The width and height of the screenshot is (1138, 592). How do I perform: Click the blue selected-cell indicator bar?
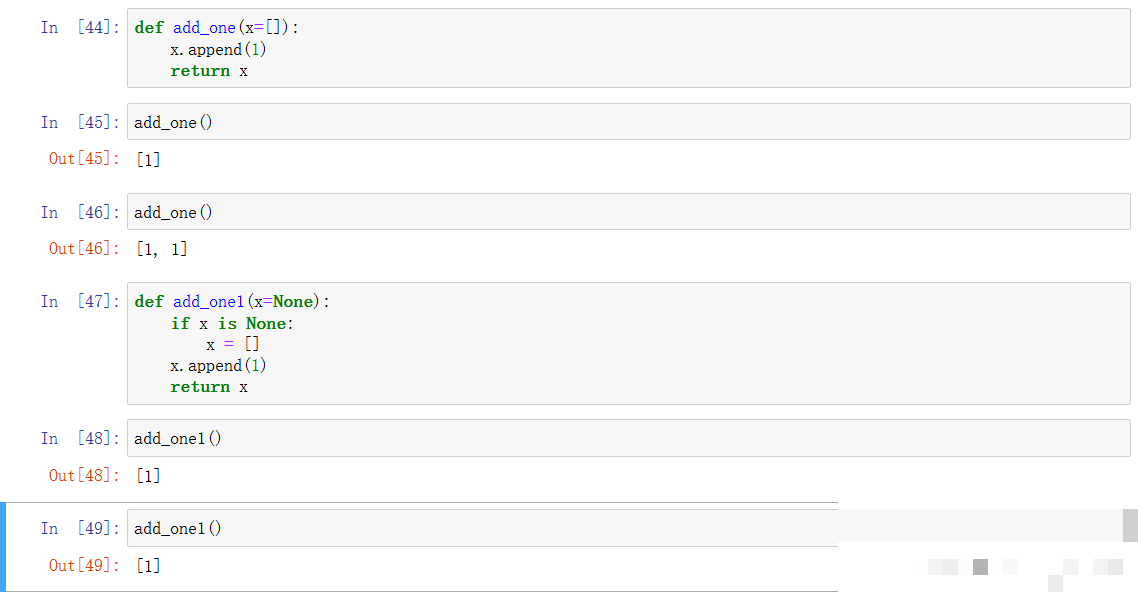click(3, 546)
